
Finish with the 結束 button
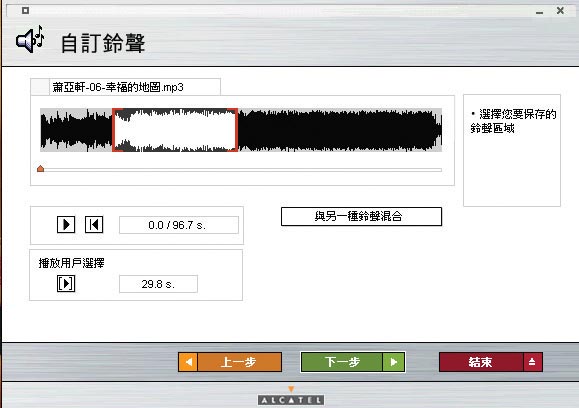click(491, 362)
